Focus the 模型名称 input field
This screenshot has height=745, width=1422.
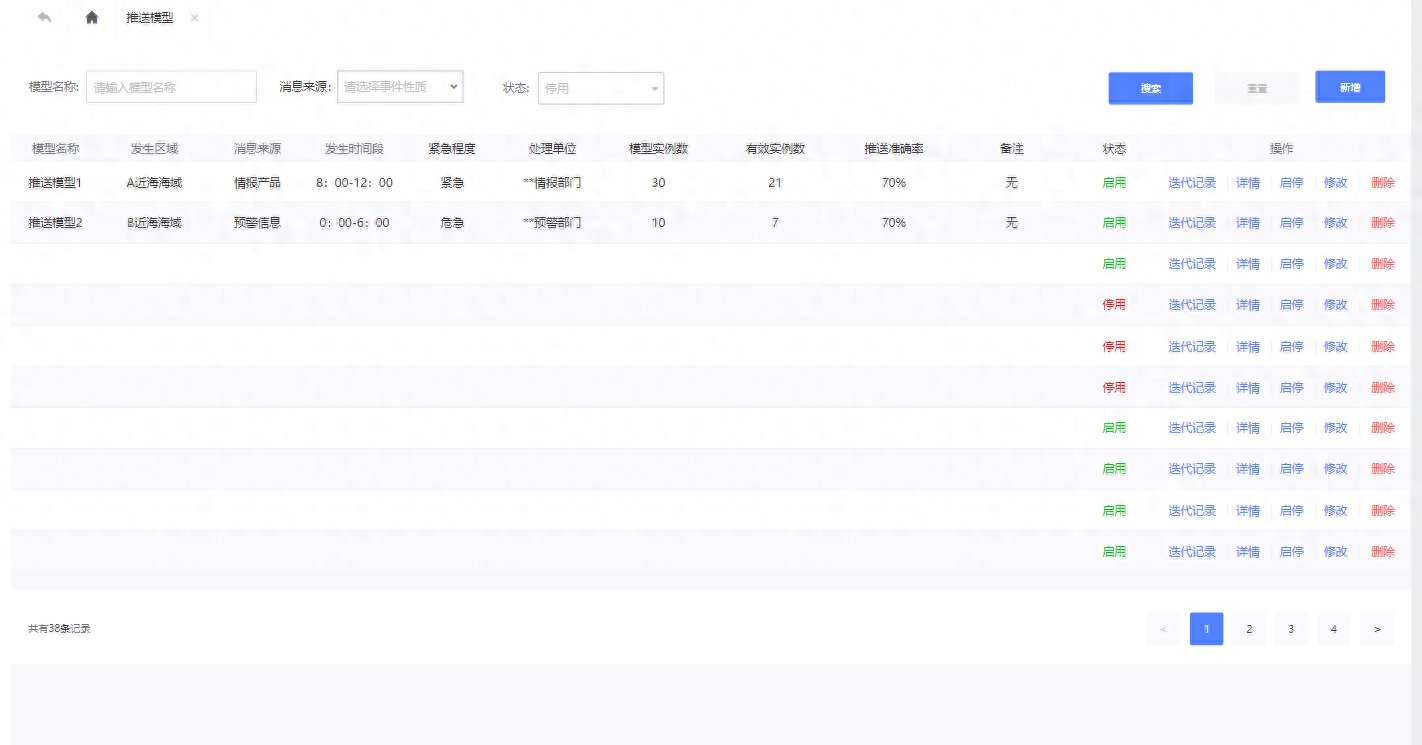[x=171, y=87]
